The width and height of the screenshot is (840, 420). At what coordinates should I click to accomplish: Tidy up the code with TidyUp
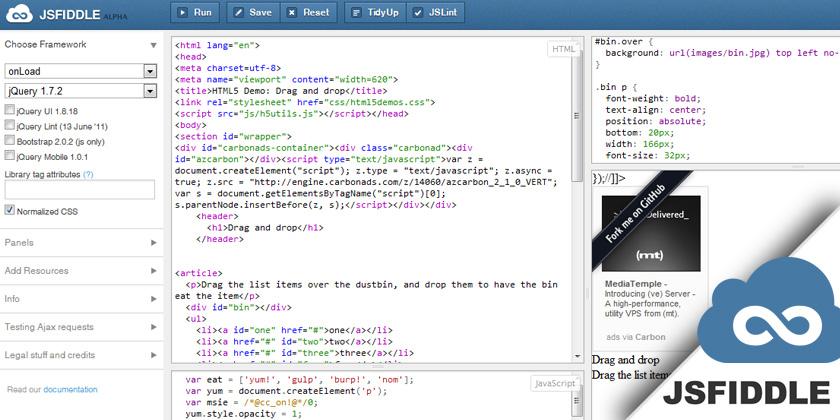375,13
